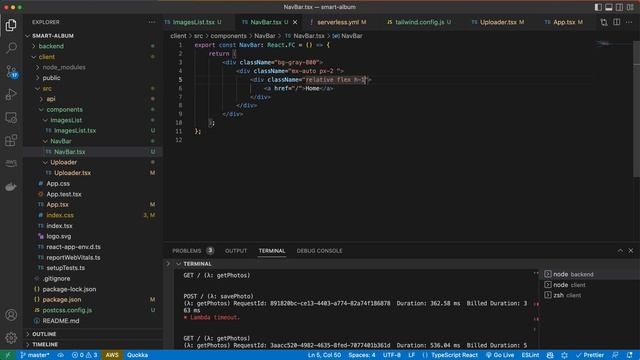Open Remote Explorer view icon
The image size is (640, 360).
11,118
